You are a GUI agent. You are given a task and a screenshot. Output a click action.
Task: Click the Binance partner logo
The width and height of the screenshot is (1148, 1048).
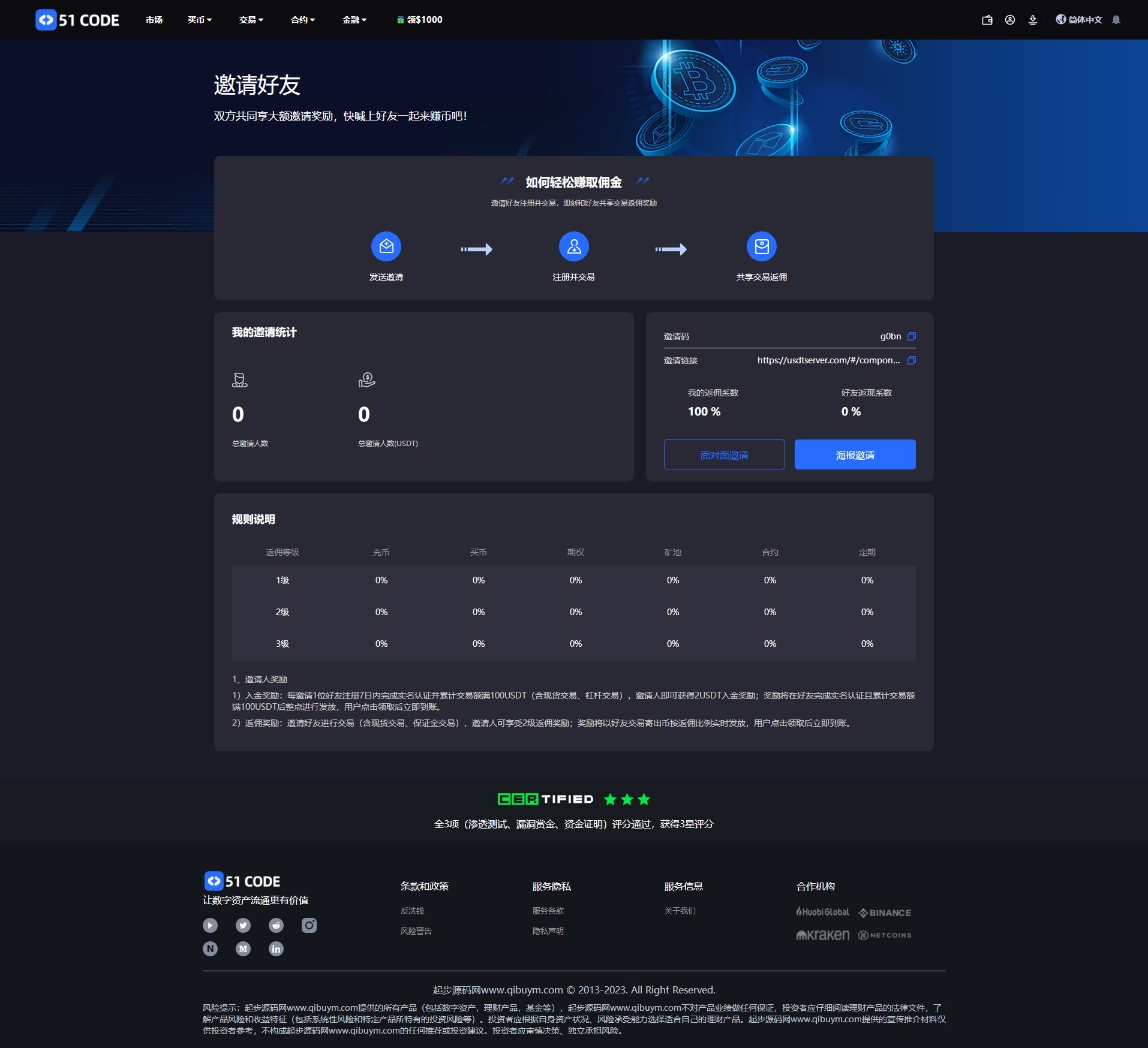point(885,913)
